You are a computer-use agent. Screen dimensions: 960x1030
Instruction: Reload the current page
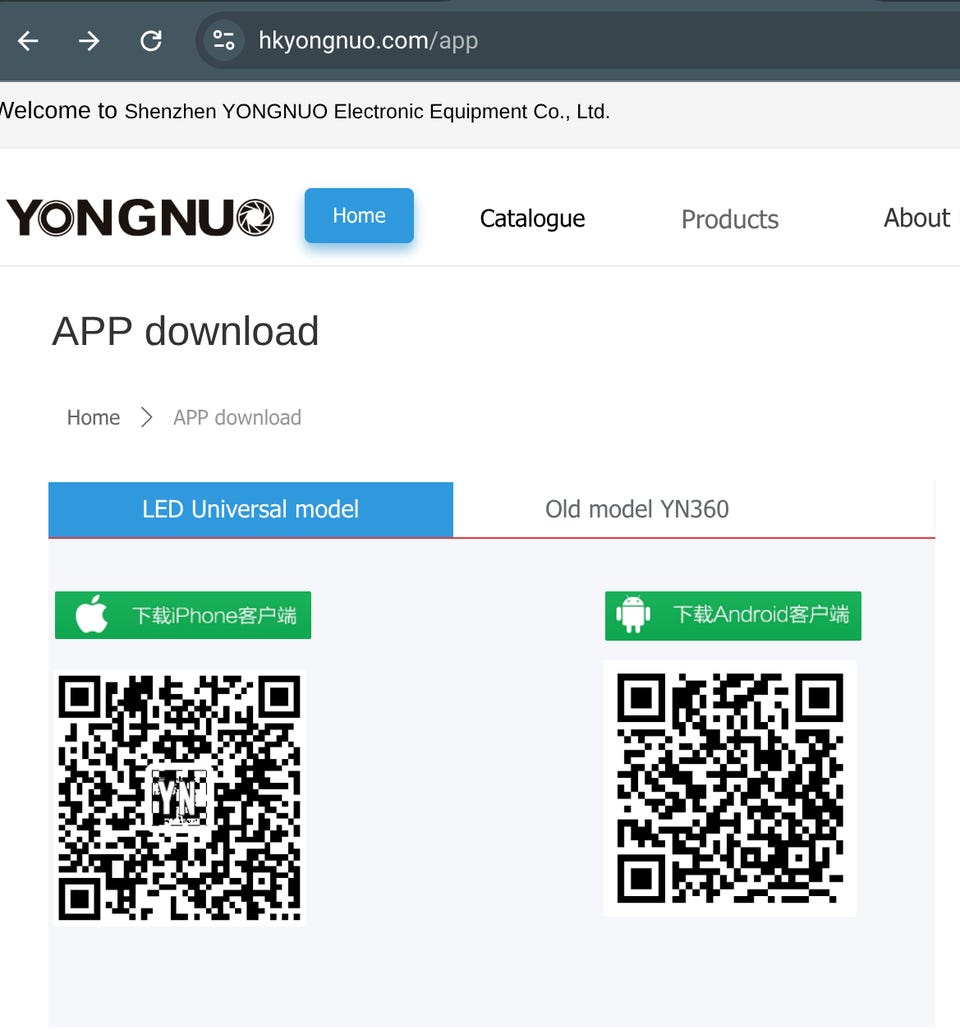coord(151,41)
